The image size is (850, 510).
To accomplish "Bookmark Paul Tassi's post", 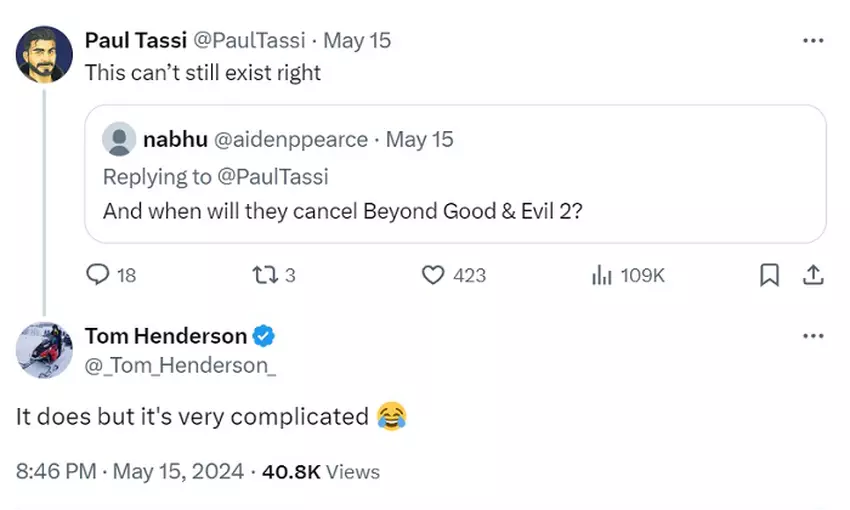I will (769, 275).
